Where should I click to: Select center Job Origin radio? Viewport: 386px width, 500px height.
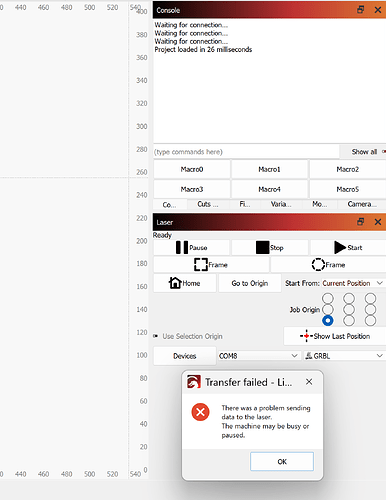pyautogui.click(x=349, y=309)
